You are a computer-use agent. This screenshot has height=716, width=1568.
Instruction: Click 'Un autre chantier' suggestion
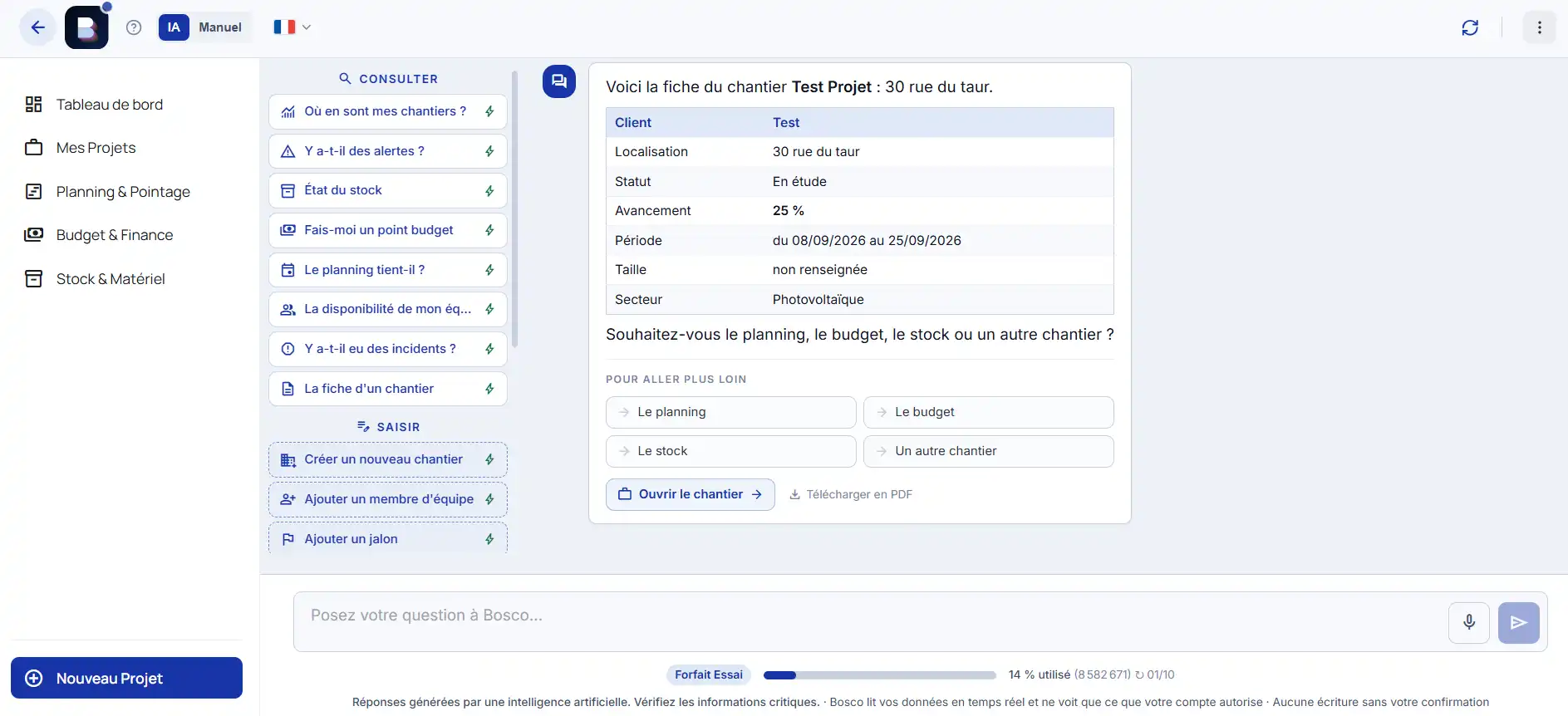989,451
